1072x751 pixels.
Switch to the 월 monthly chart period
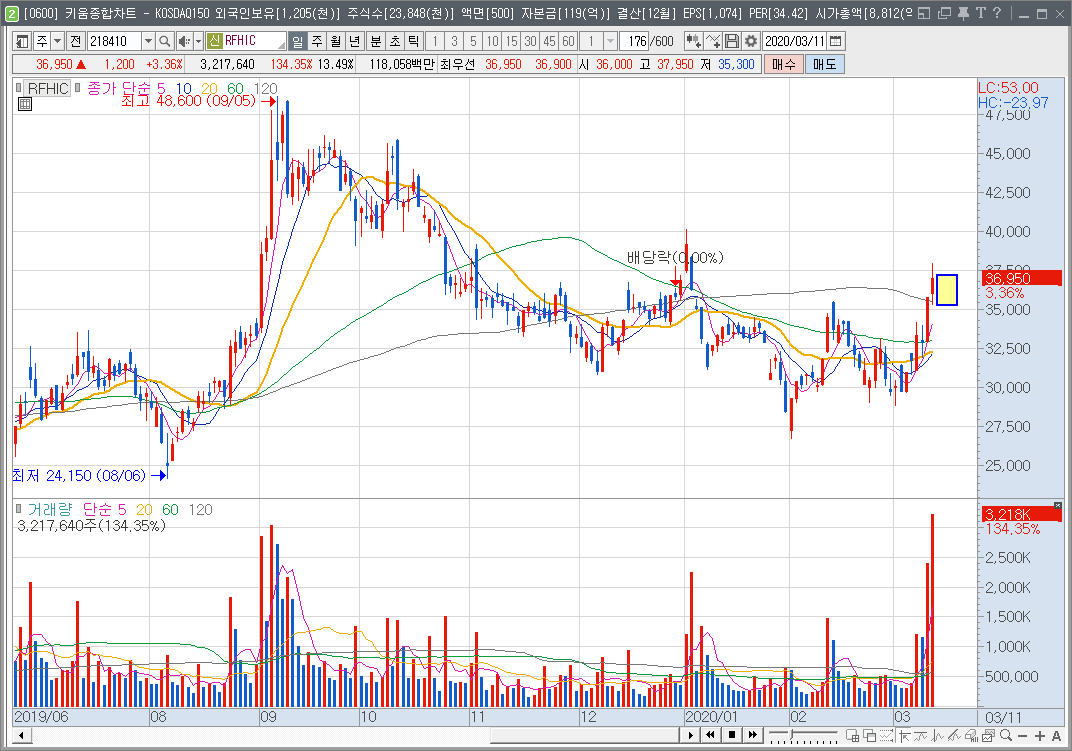click(x=336, y=42)
